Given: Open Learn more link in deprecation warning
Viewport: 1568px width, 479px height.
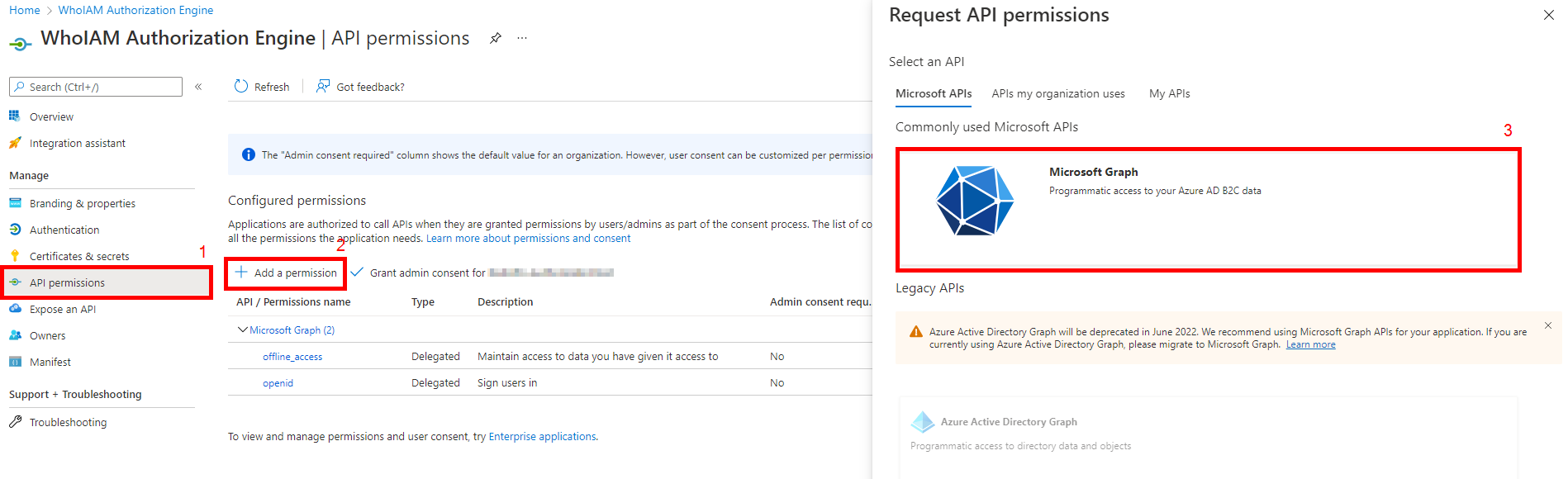Looking at the screenshot, I should [1310, 344].
